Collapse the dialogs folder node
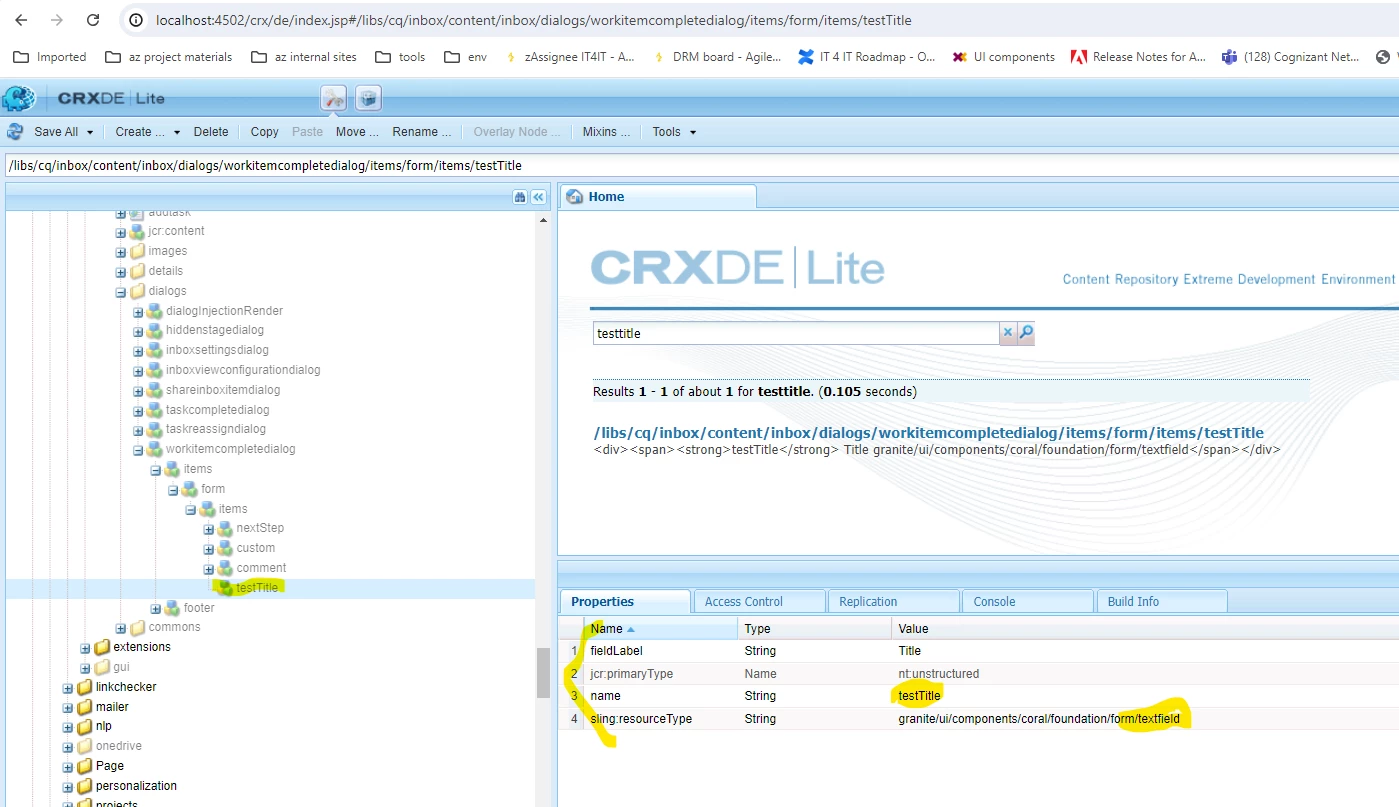 [x=121, y=292]
